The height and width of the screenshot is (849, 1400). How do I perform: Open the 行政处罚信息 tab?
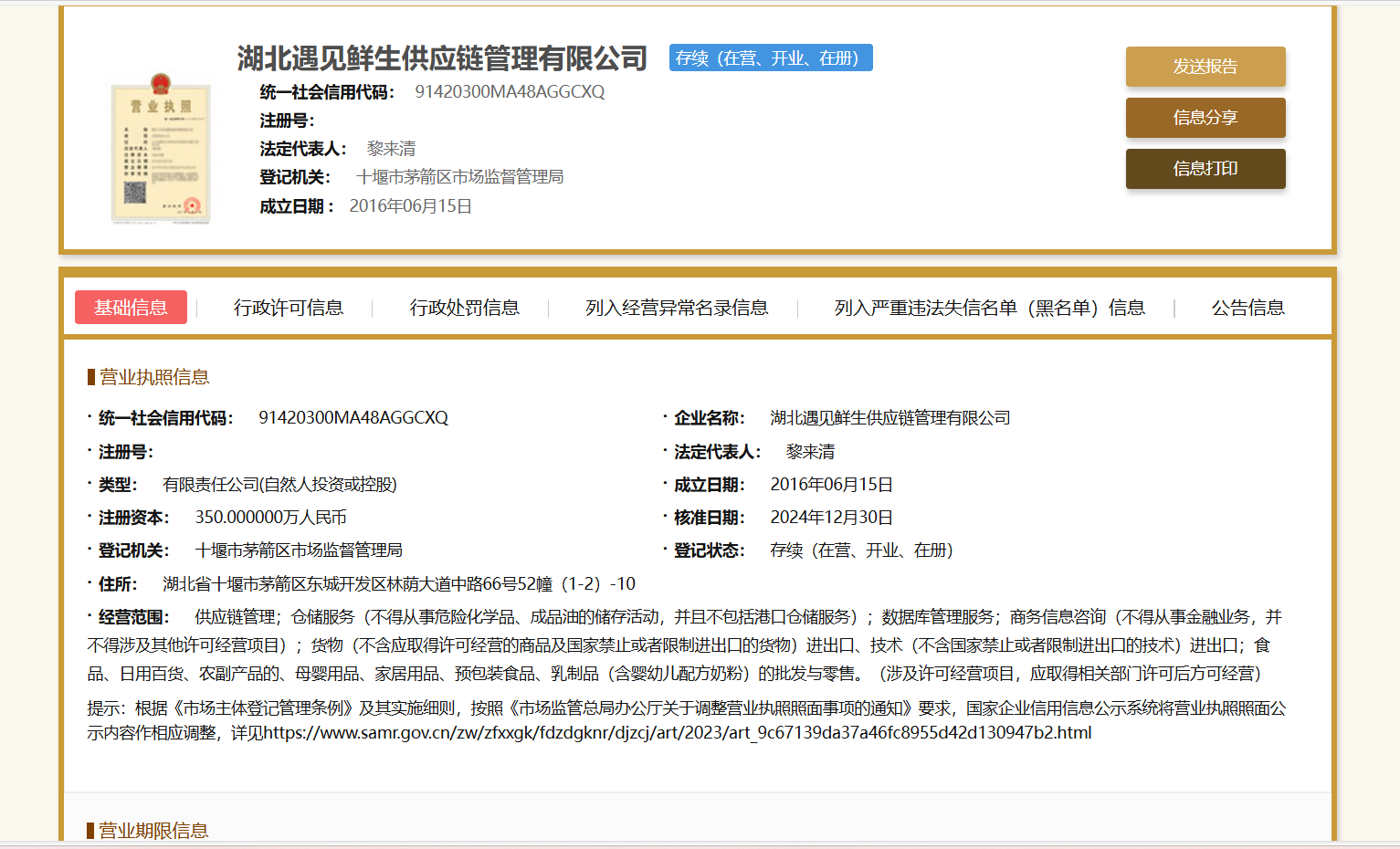coord(464,308)
